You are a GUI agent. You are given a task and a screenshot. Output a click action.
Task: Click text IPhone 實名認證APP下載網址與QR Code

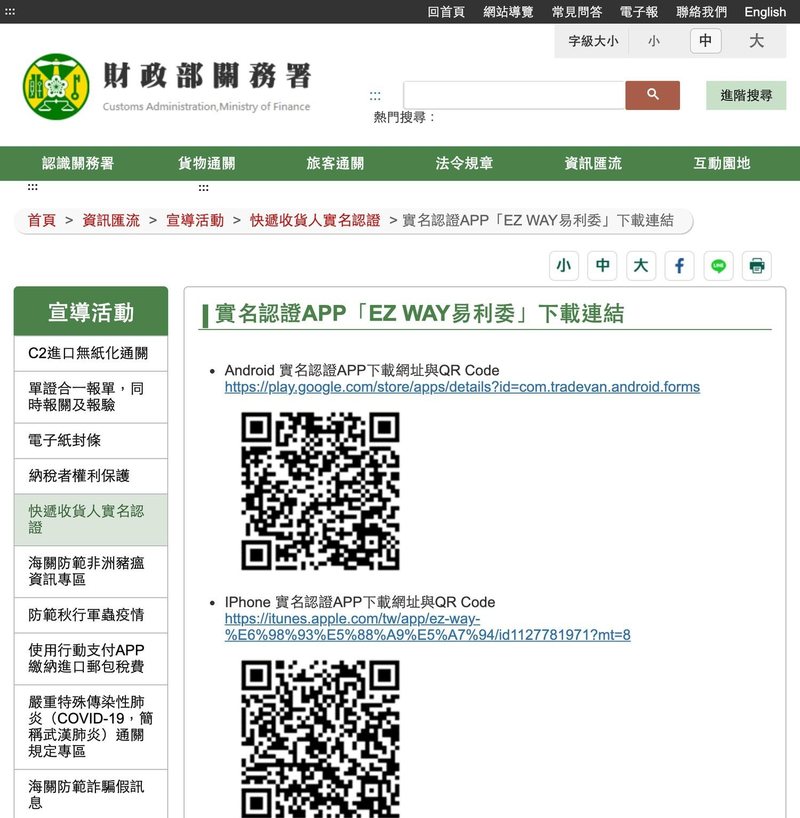click(360, 602)
